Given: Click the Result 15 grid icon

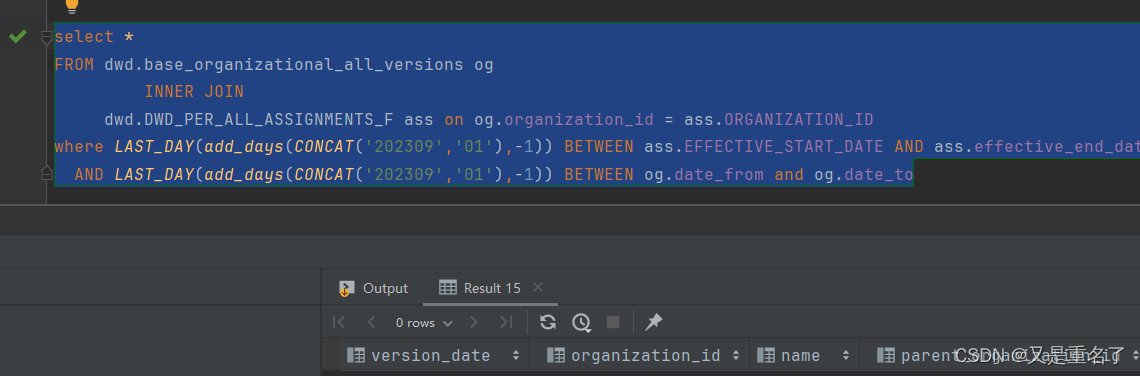Looking at the screenshot, I should [448, 288].
